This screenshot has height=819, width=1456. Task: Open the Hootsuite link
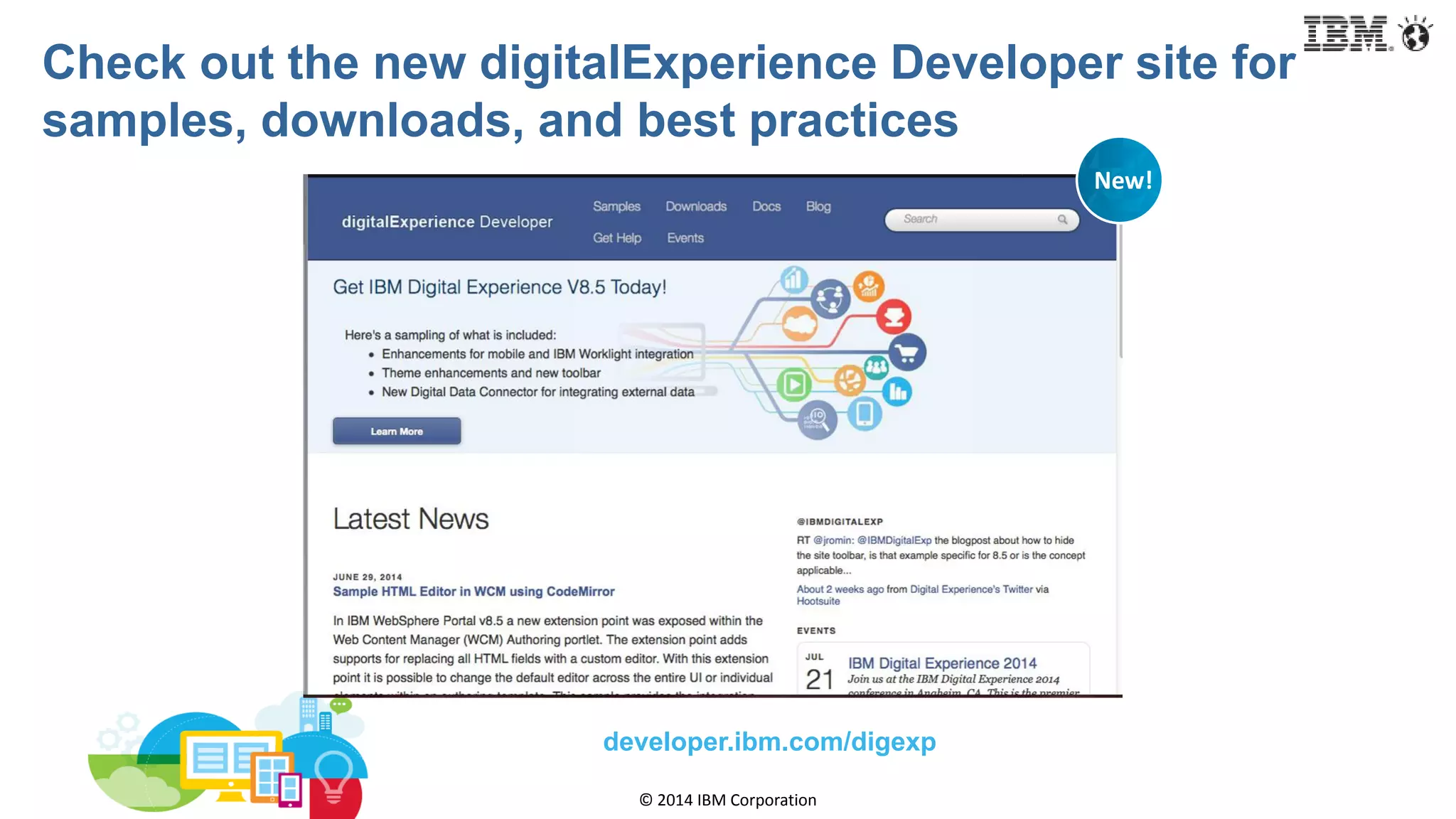pos(818,601)
